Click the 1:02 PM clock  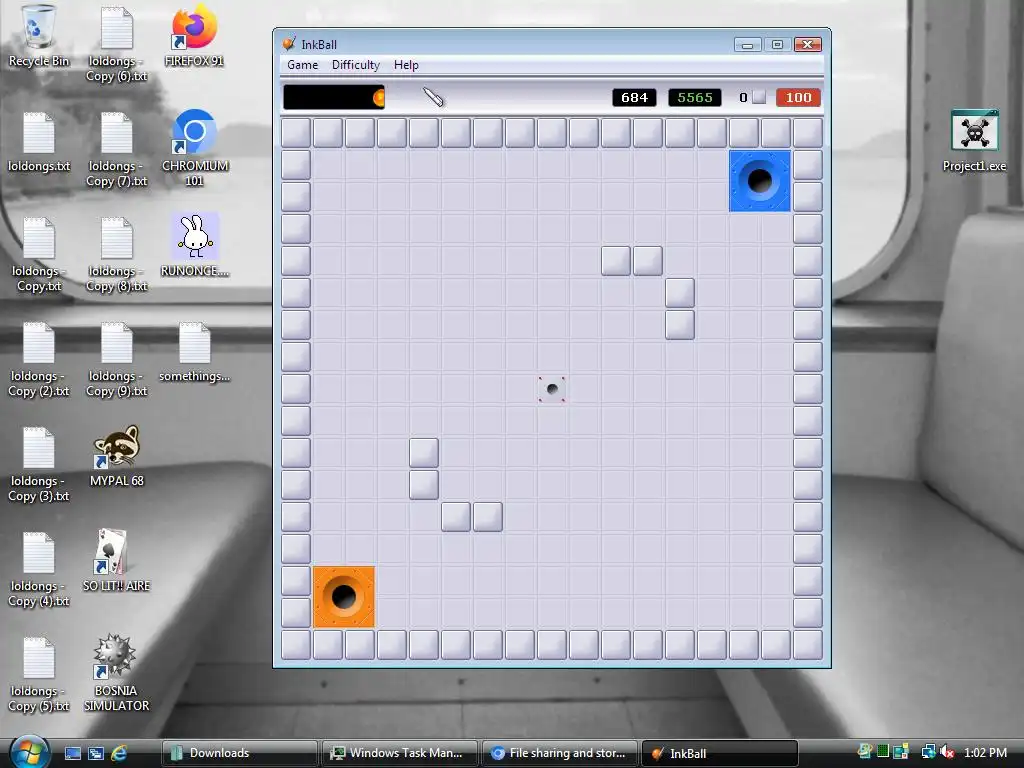point(985,752)
